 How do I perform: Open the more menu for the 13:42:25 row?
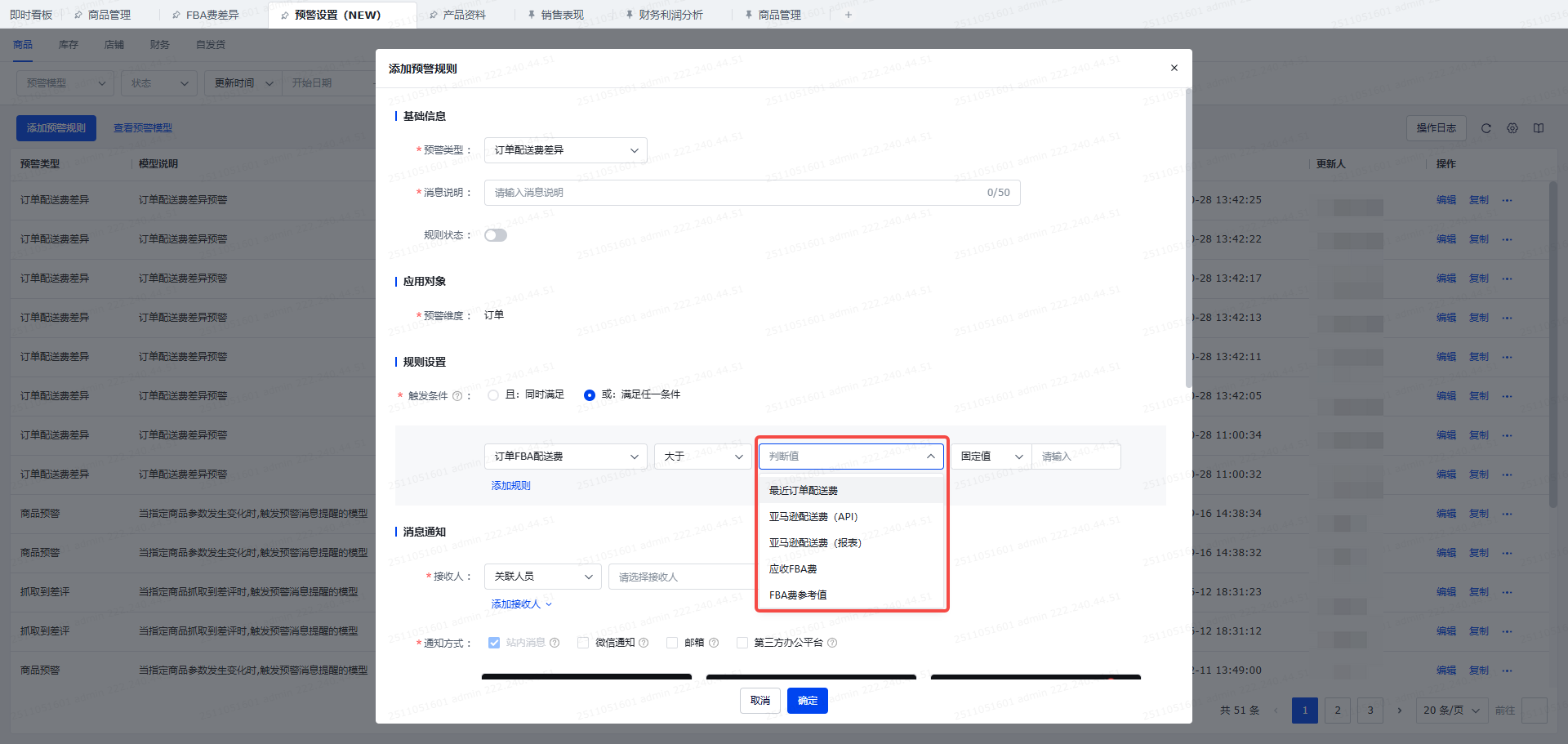coord(1508,200)
